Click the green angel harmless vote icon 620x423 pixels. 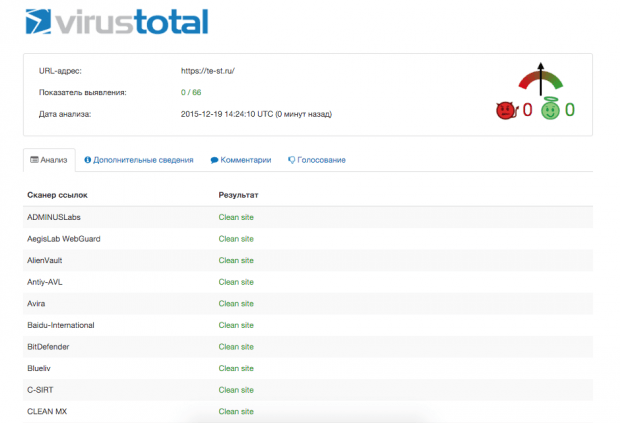click(x=550, y=110)
